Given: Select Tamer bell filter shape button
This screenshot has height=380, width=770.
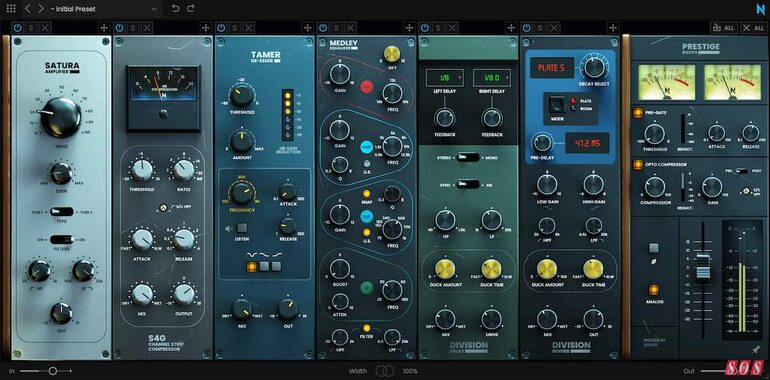Looking at the screenshot, I should coord(252,267).
